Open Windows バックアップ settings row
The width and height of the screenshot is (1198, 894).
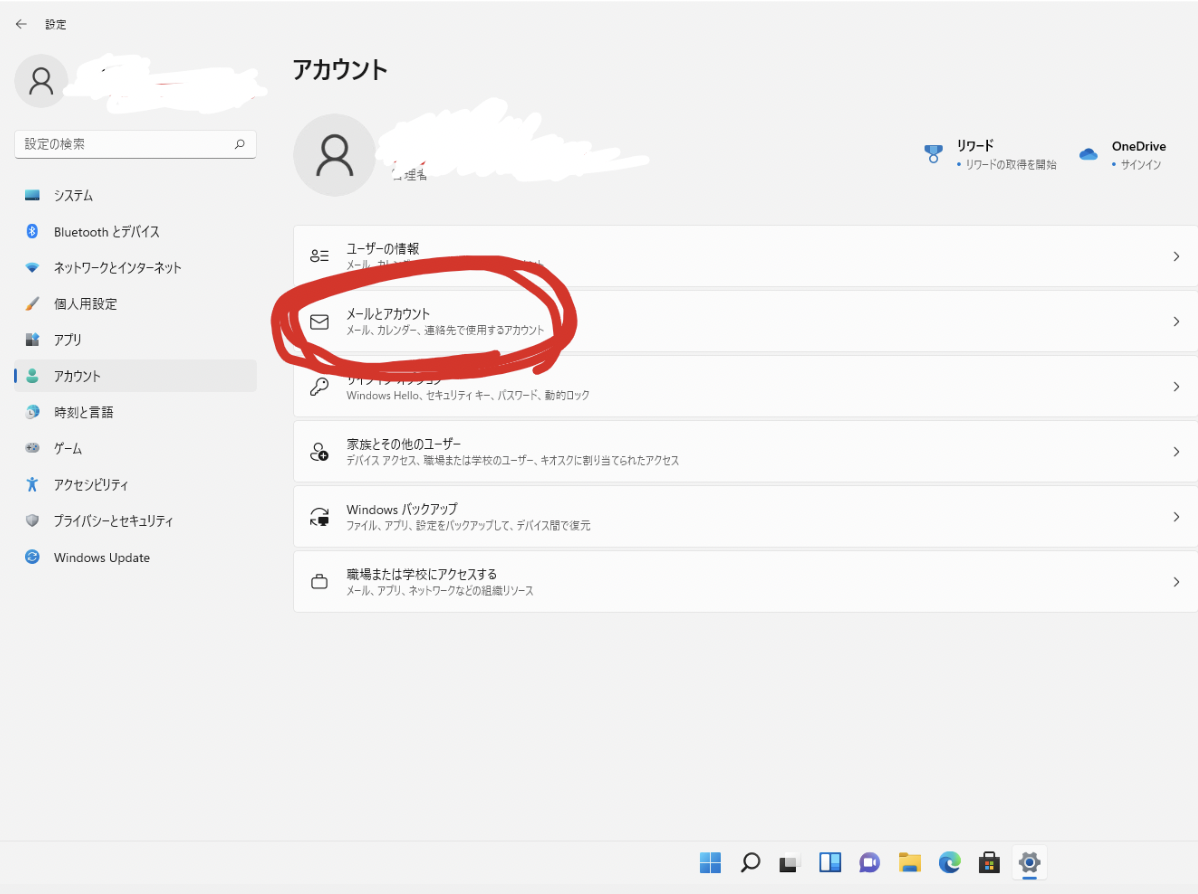745,517
